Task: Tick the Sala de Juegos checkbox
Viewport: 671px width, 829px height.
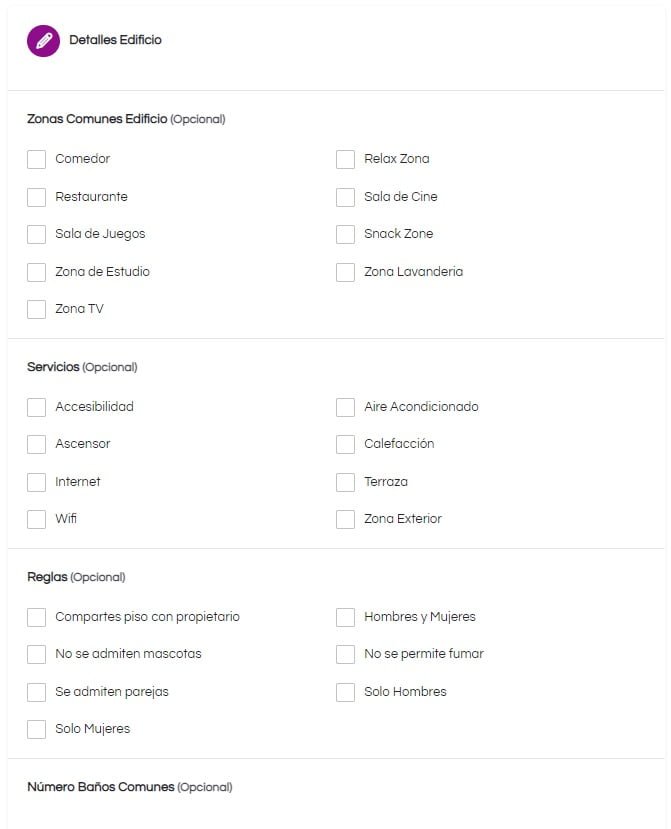Action: (x=36, y=234)
